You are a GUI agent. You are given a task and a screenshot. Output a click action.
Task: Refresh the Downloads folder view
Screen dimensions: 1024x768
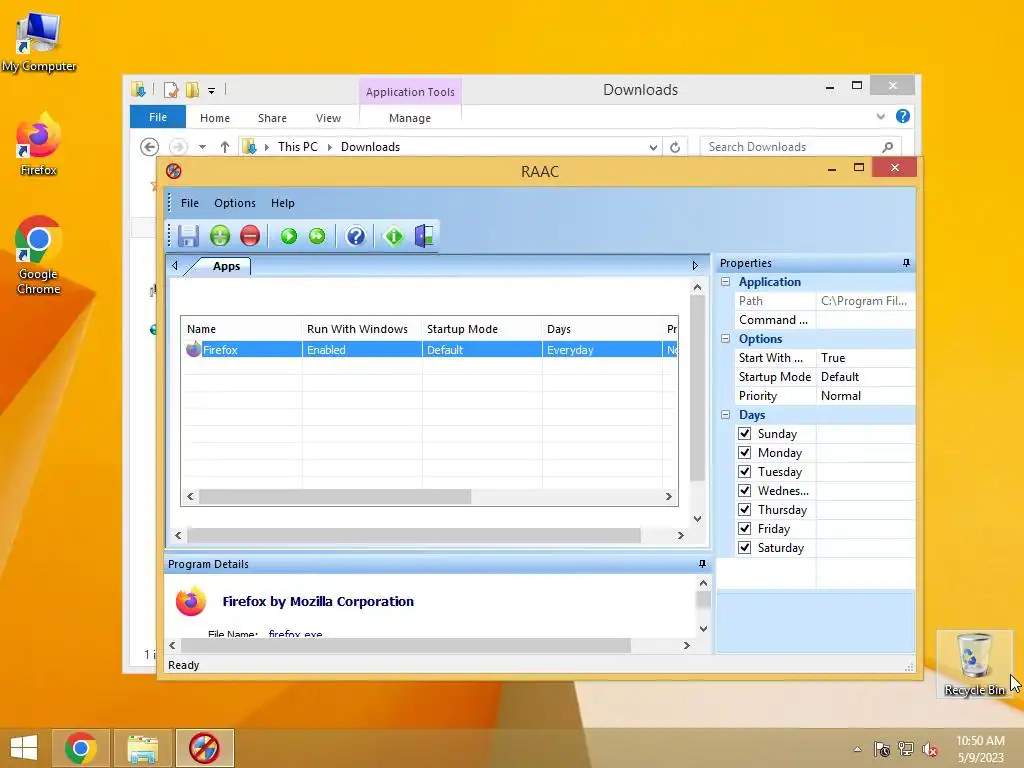click(675, 147)
